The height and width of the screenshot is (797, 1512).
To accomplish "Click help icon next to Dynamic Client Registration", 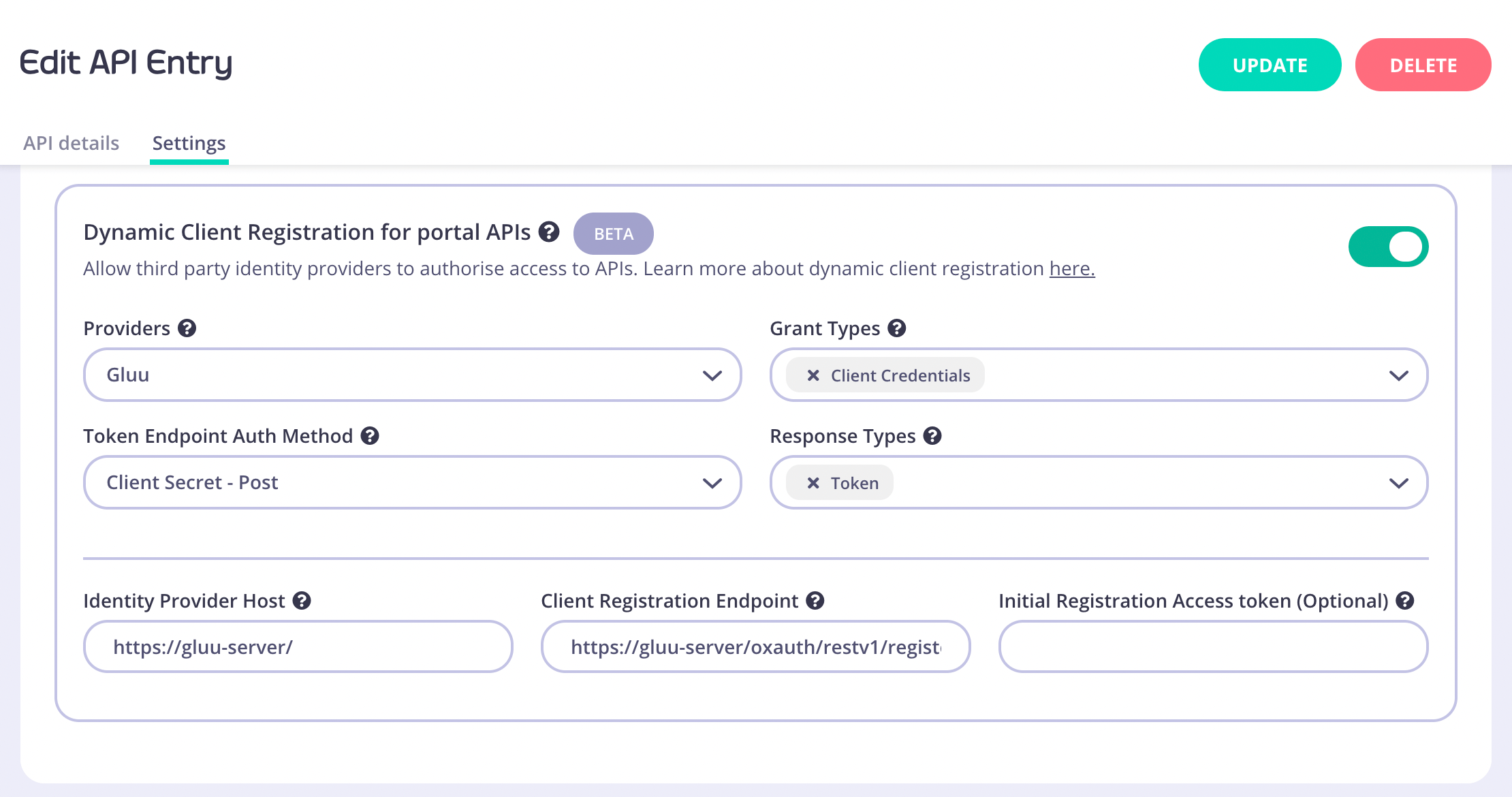I will (549, 232).
